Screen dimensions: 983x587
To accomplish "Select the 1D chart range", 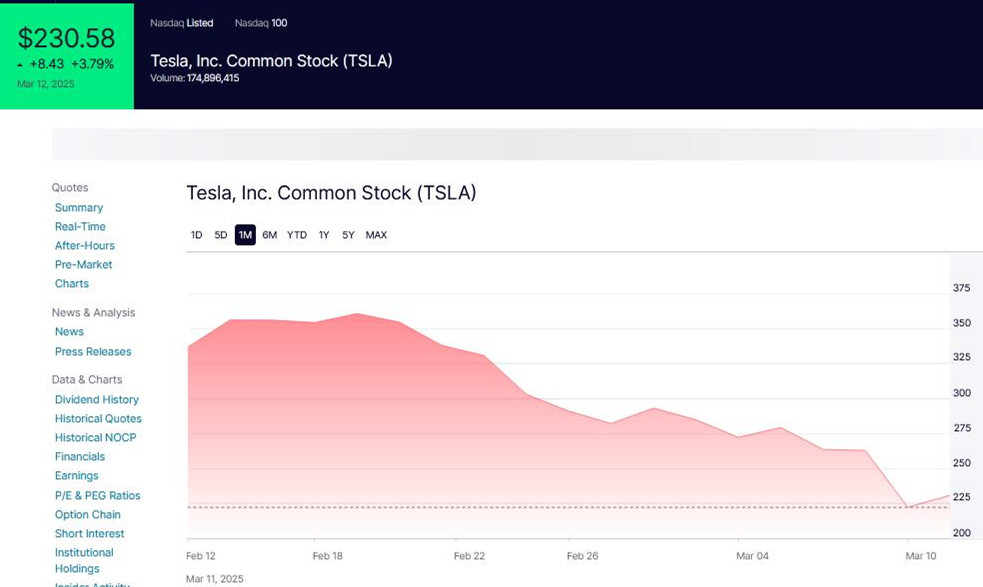I will 196,235.
